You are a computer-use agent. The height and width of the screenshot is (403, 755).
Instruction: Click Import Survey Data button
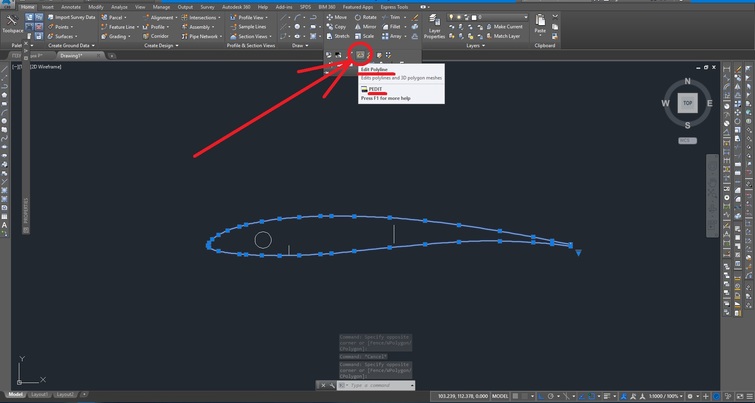[73, 17]
